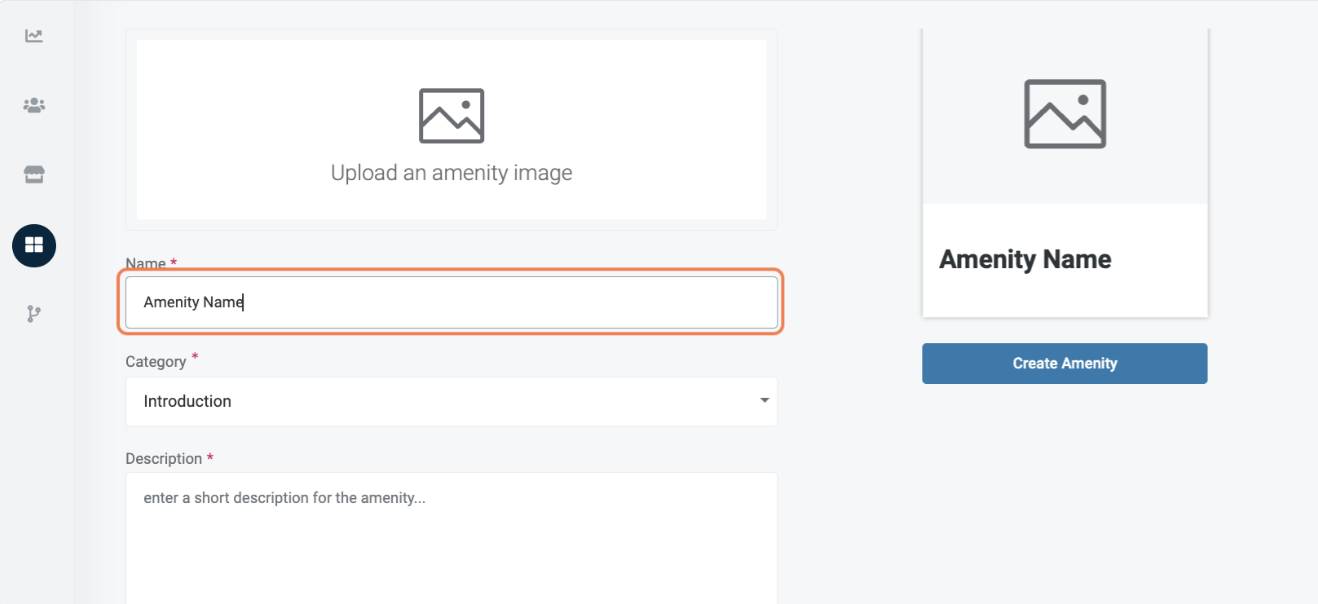Click the Description field label
Viewport: 1318px width, 604px height.
(x=163, y=459)
